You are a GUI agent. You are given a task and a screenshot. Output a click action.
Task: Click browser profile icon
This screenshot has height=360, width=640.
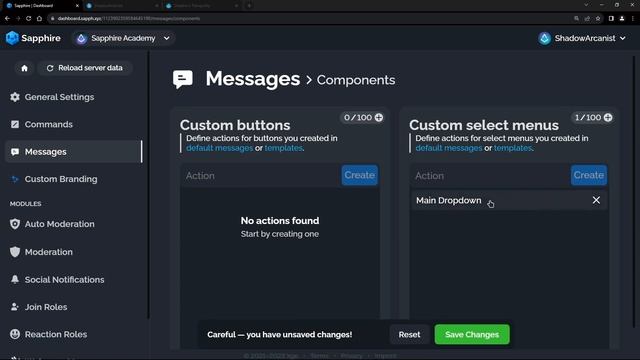click(622, 18)
